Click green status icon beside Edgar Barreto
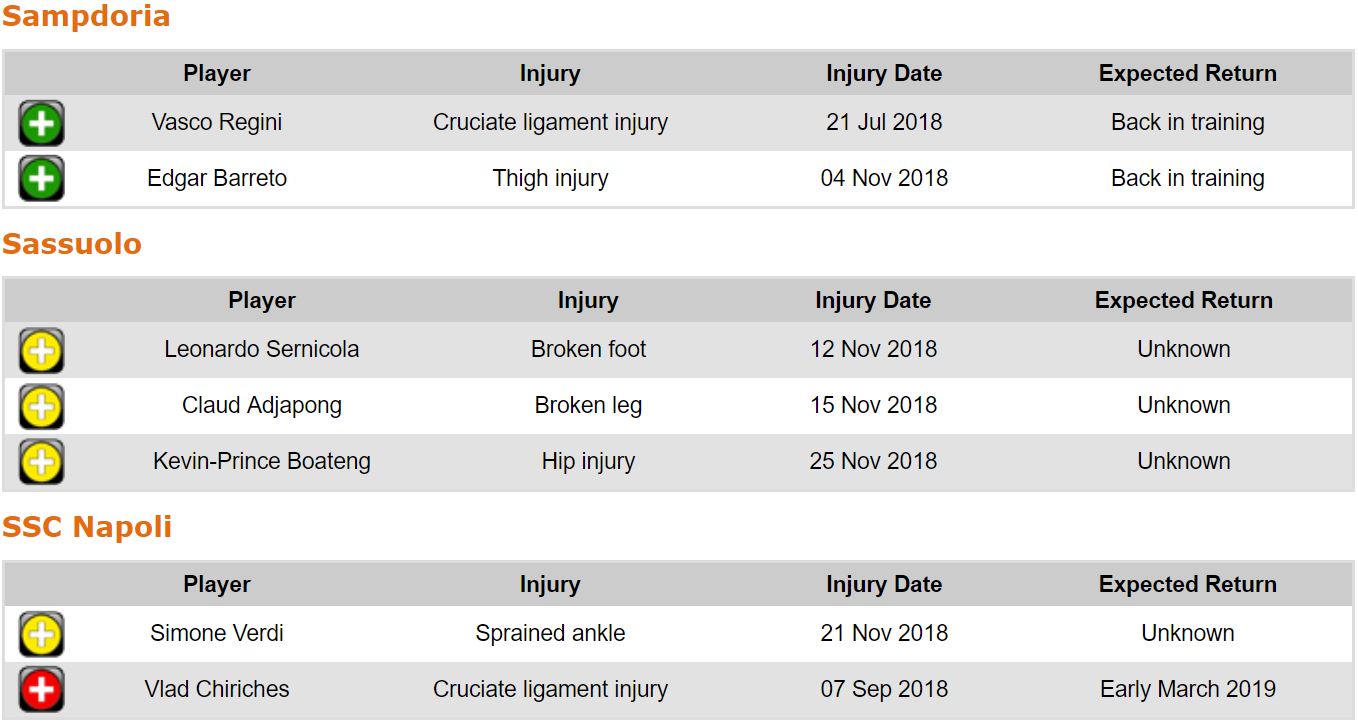Viewport: 1358px width, 722px height. 41,180
